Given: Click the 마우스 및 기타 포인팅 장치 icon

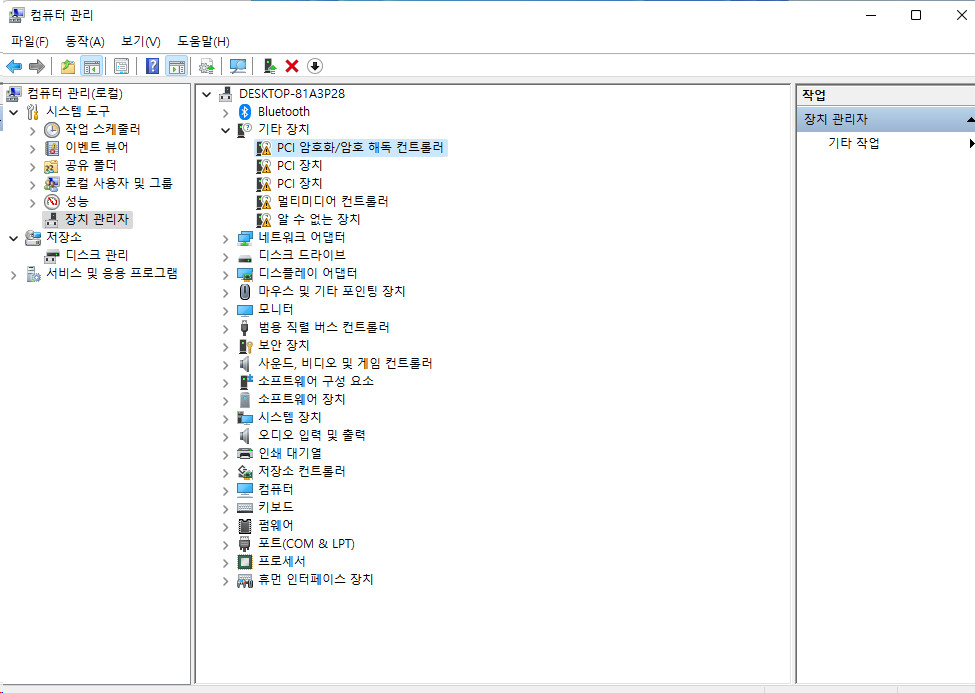Looking at the screenshot, I should coord(245,291).
